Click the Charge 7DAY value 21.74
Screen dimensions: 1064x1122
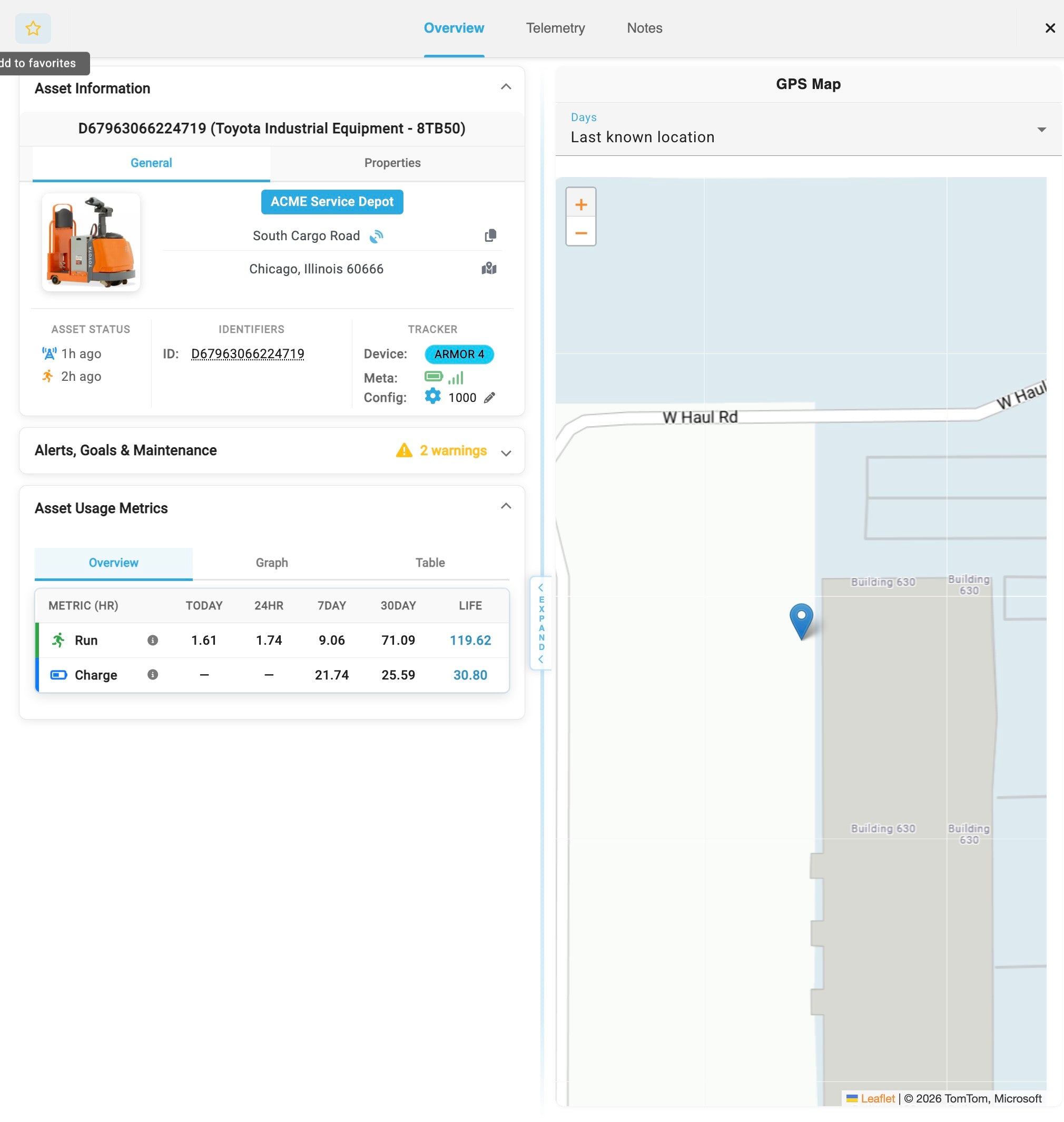[332, 674]
